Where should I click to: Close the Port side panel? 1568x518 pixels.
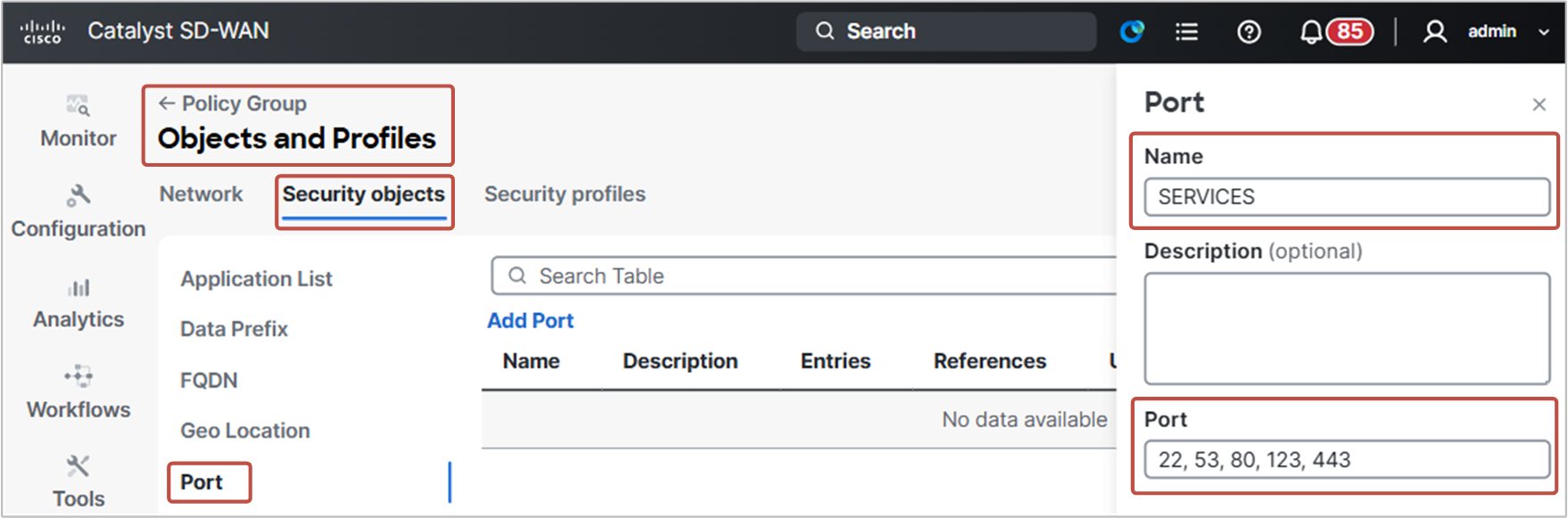[1539, 104]
